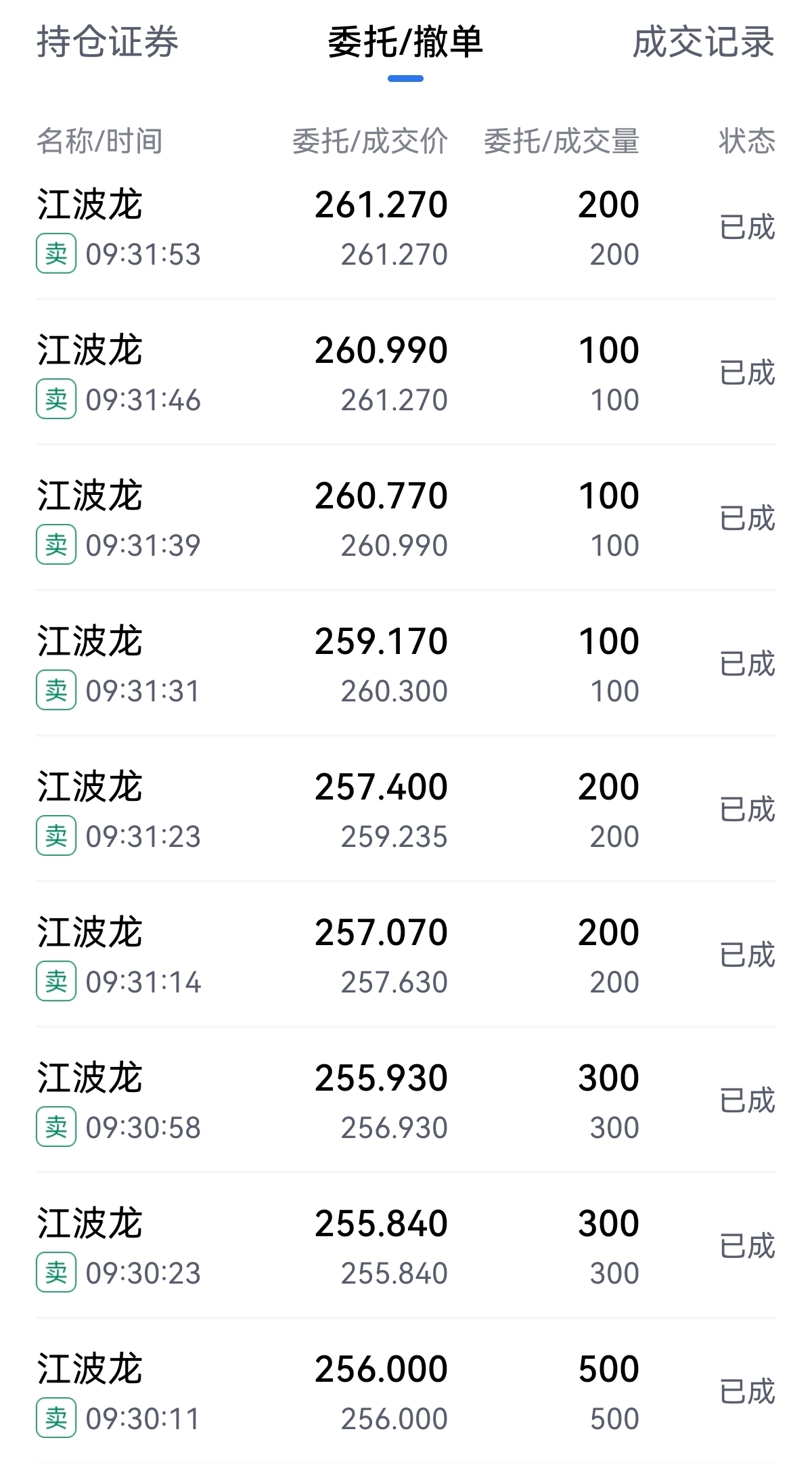Tap 已成 status of the 259.170 order

coord(746,664)
